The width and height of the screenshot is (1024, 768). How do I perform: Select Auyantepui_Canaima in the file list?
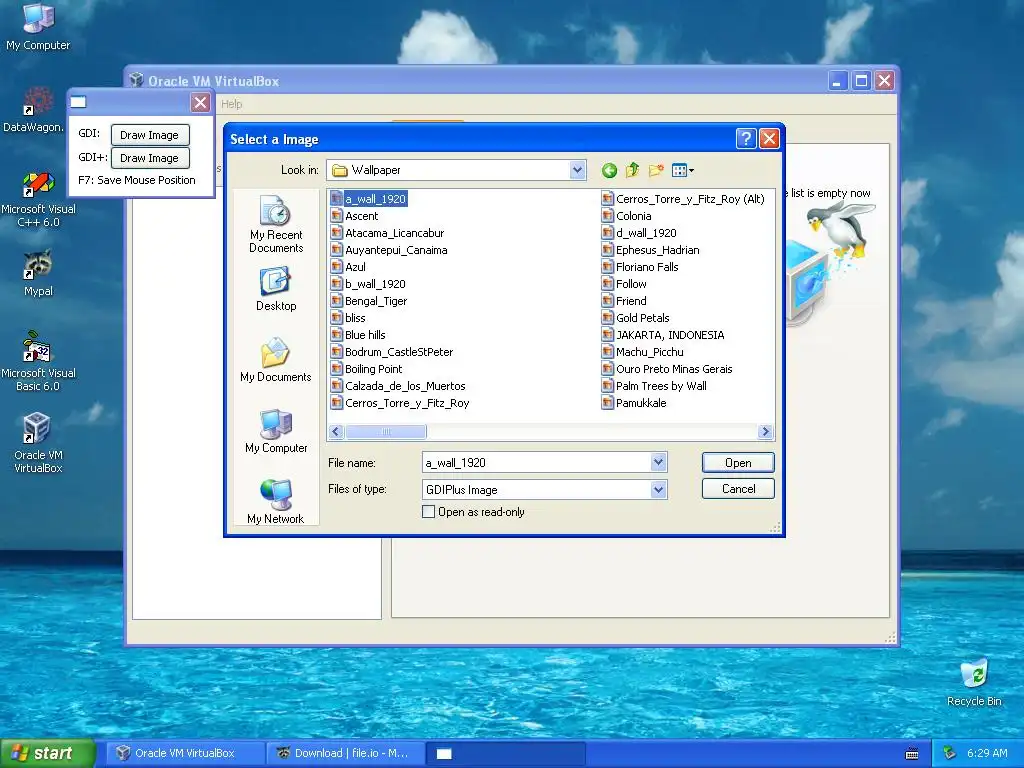click(x=389, y=250)
